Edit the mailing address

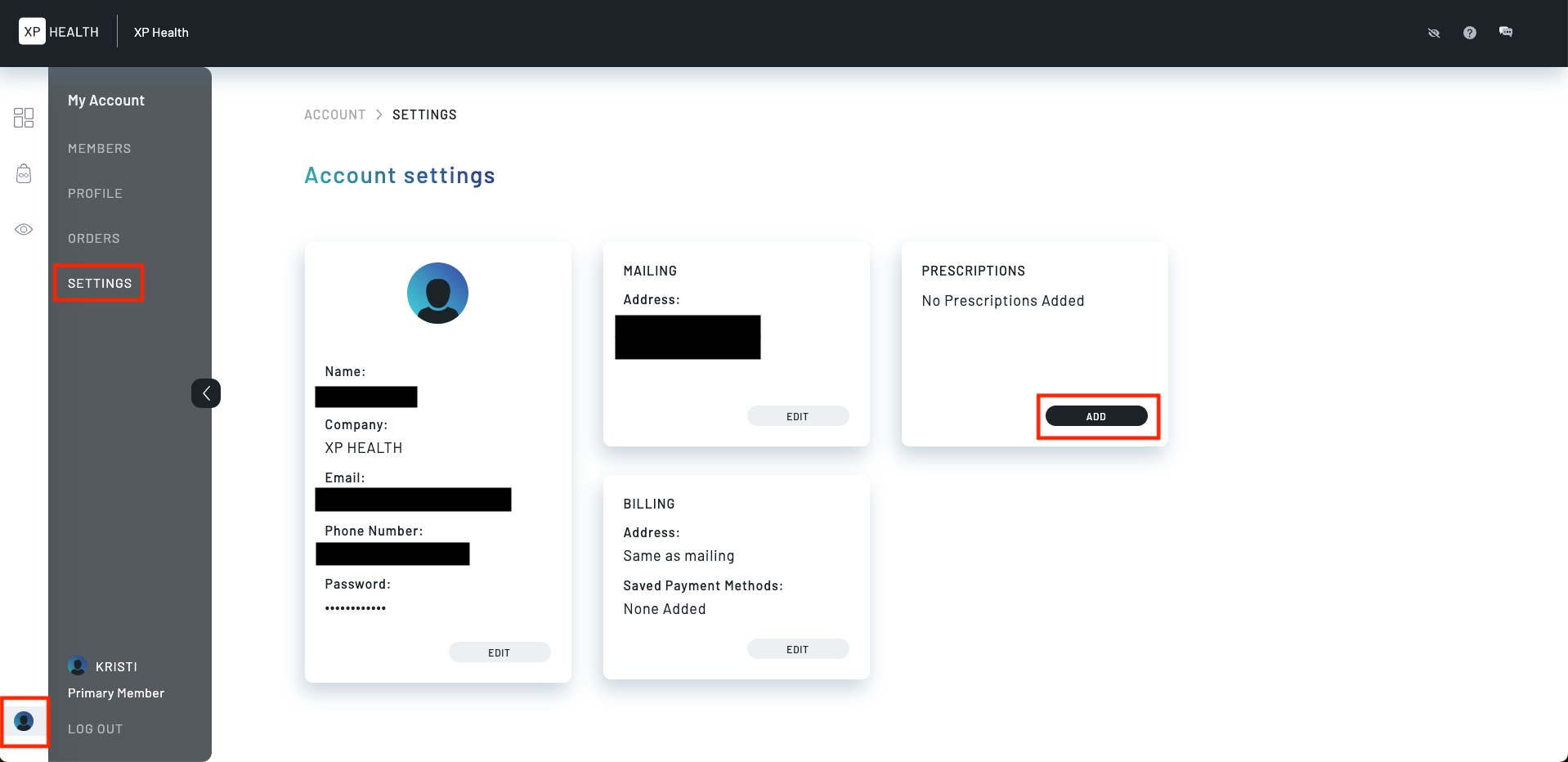pos(797,416)
